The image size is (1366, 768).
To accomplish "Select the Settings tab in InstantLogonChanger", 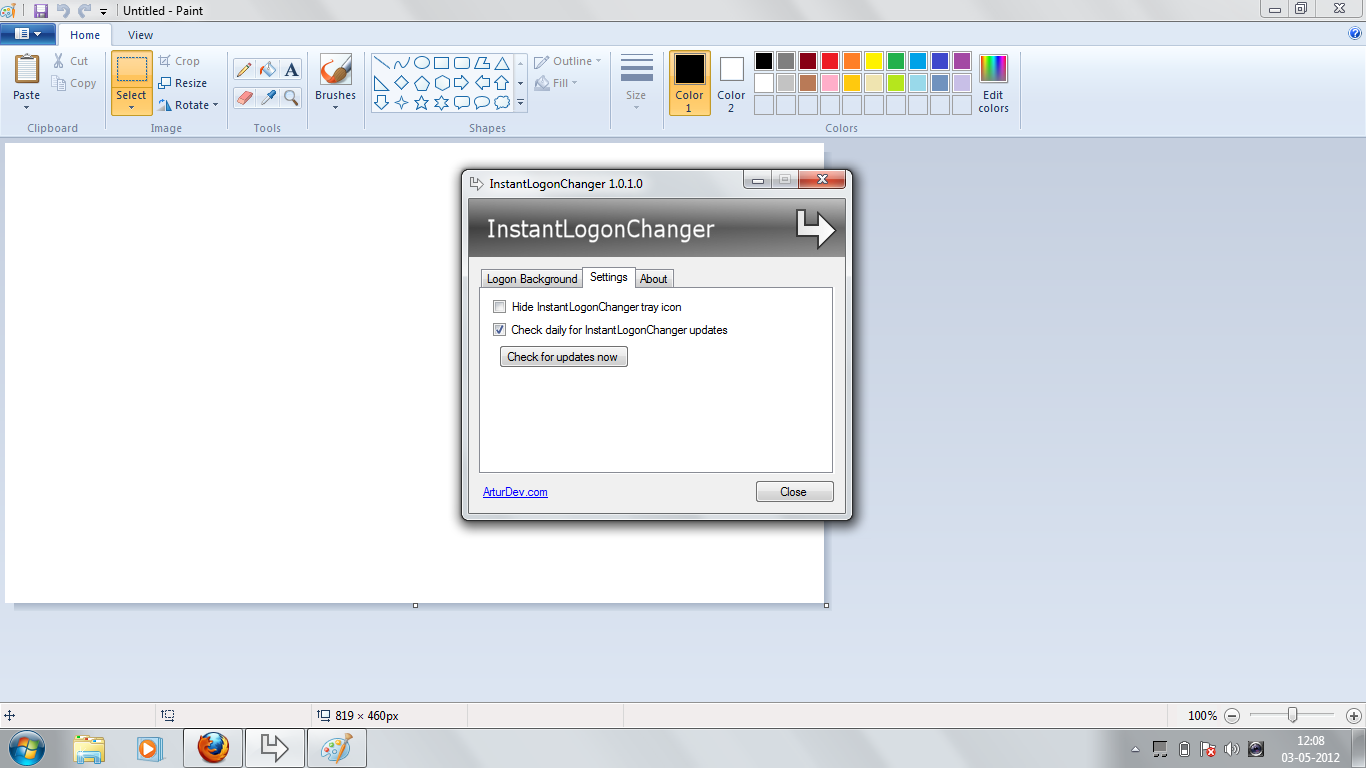I will click(x=609, y=277).
